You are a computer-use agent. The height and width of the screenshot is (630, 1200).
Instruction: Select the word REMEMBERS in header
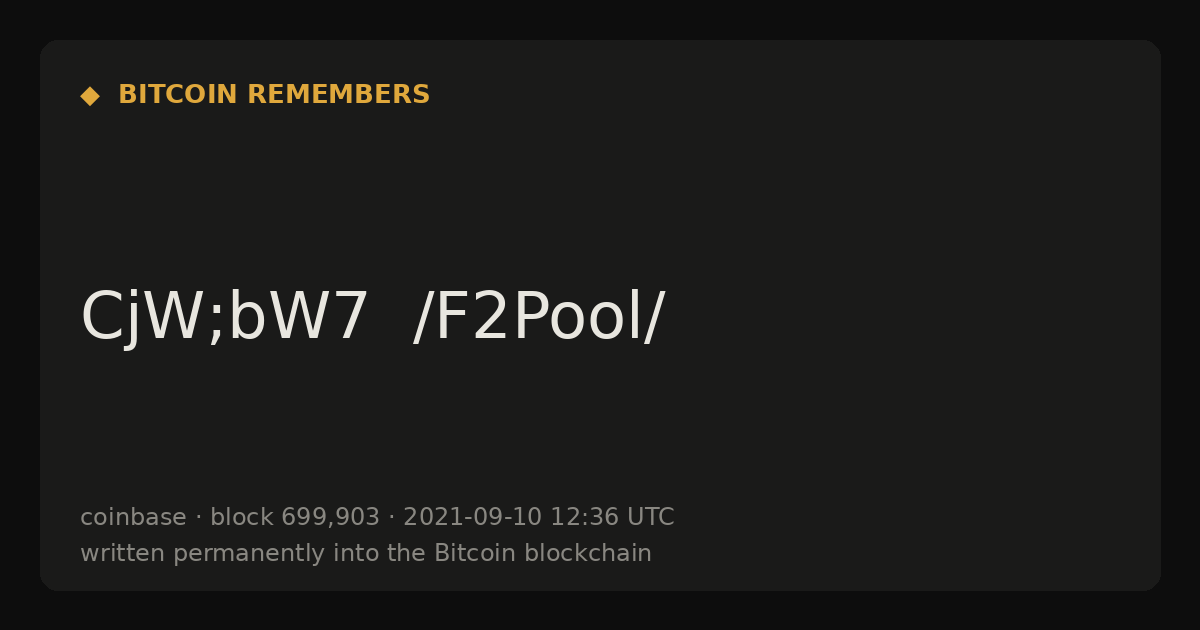338,95
